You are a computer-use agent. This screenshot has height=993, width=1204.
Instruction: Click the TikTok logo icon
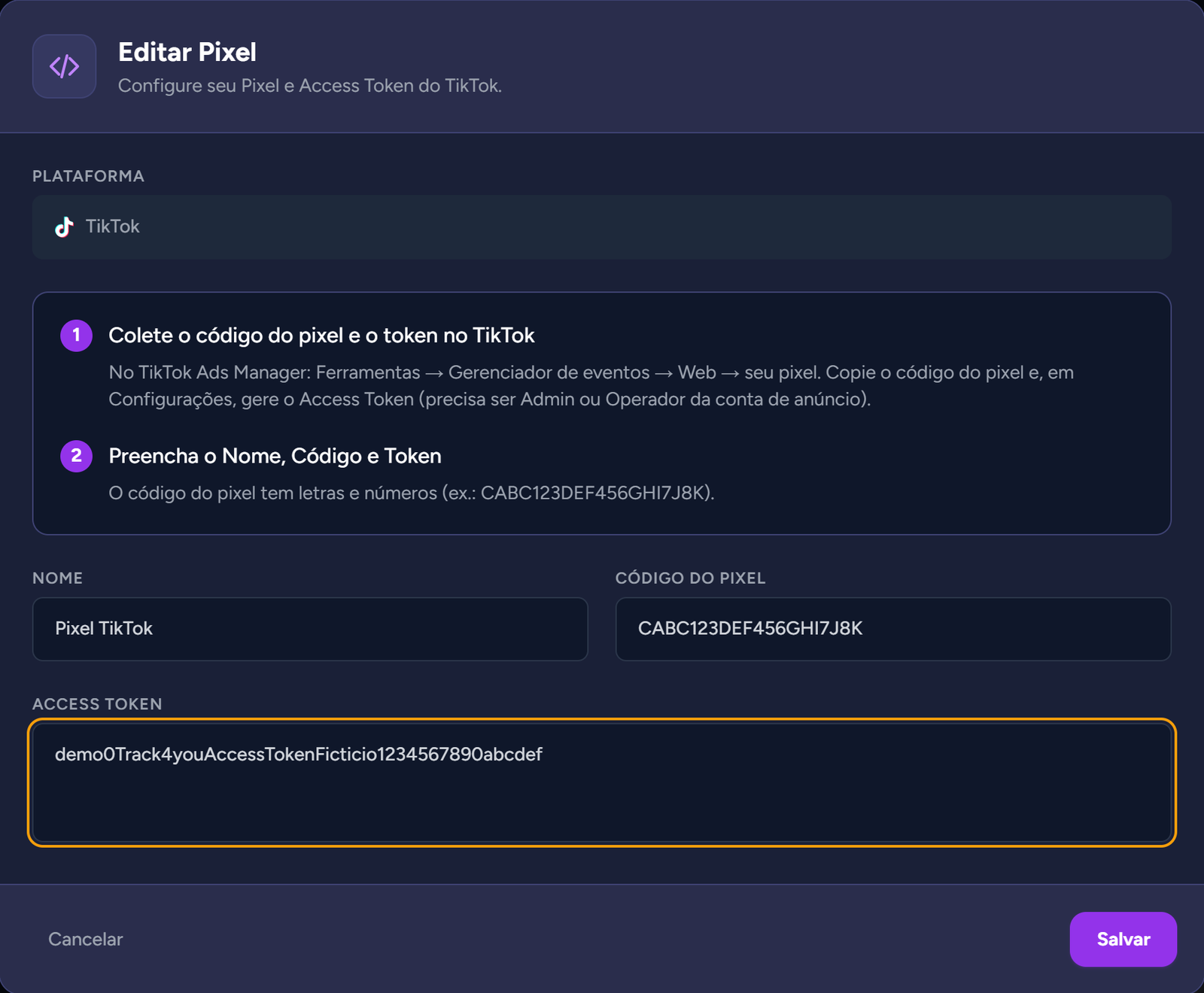(64, 226)
